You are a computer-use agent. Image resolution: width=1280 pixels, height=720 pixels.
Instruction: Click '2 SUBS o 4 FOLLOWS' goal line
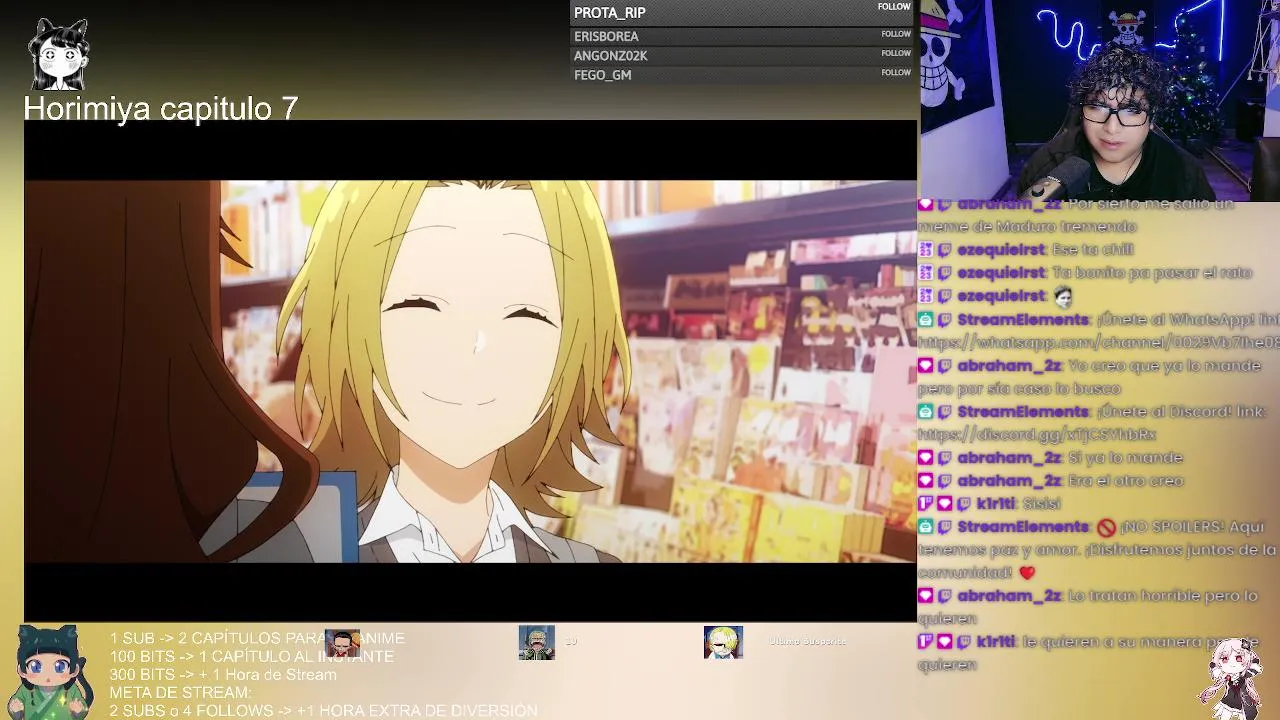point(323,710)
